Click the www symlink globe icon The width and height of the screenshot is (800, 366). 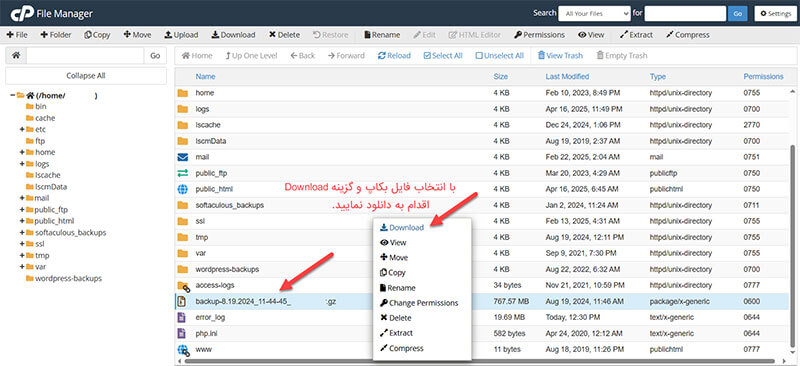183,350
